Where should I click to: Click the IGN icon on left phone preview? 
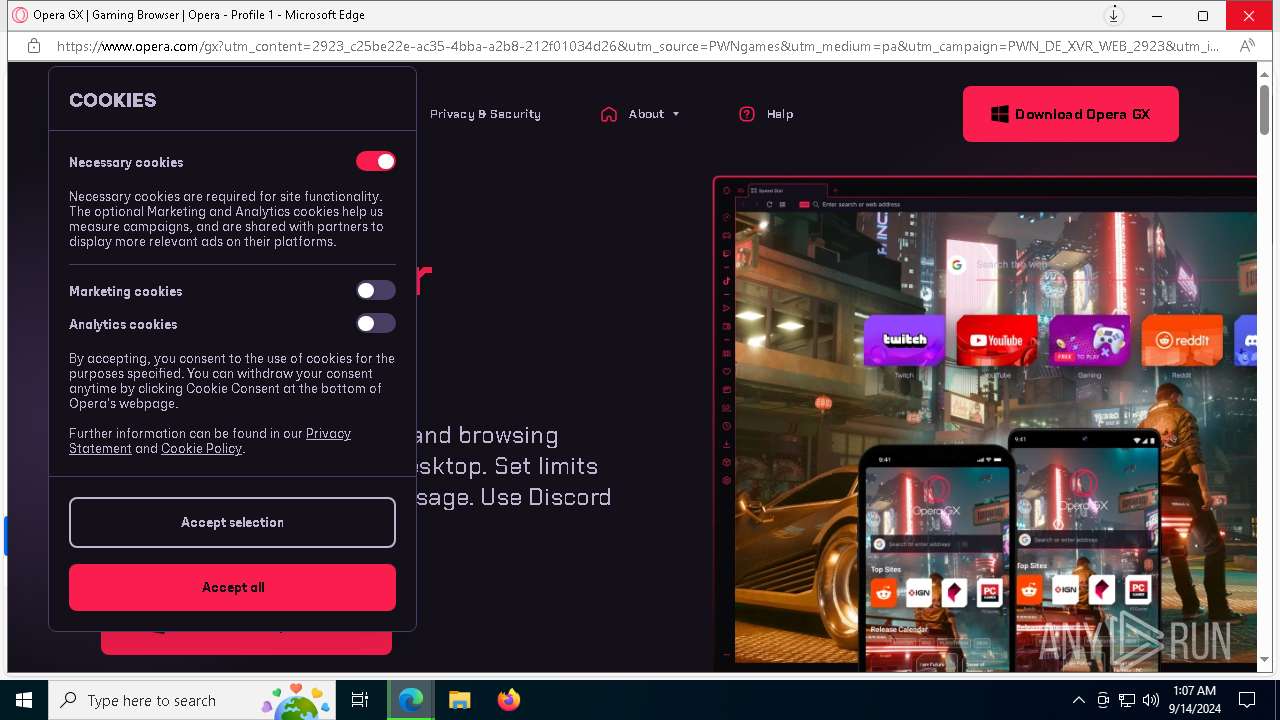coord(919,592)
